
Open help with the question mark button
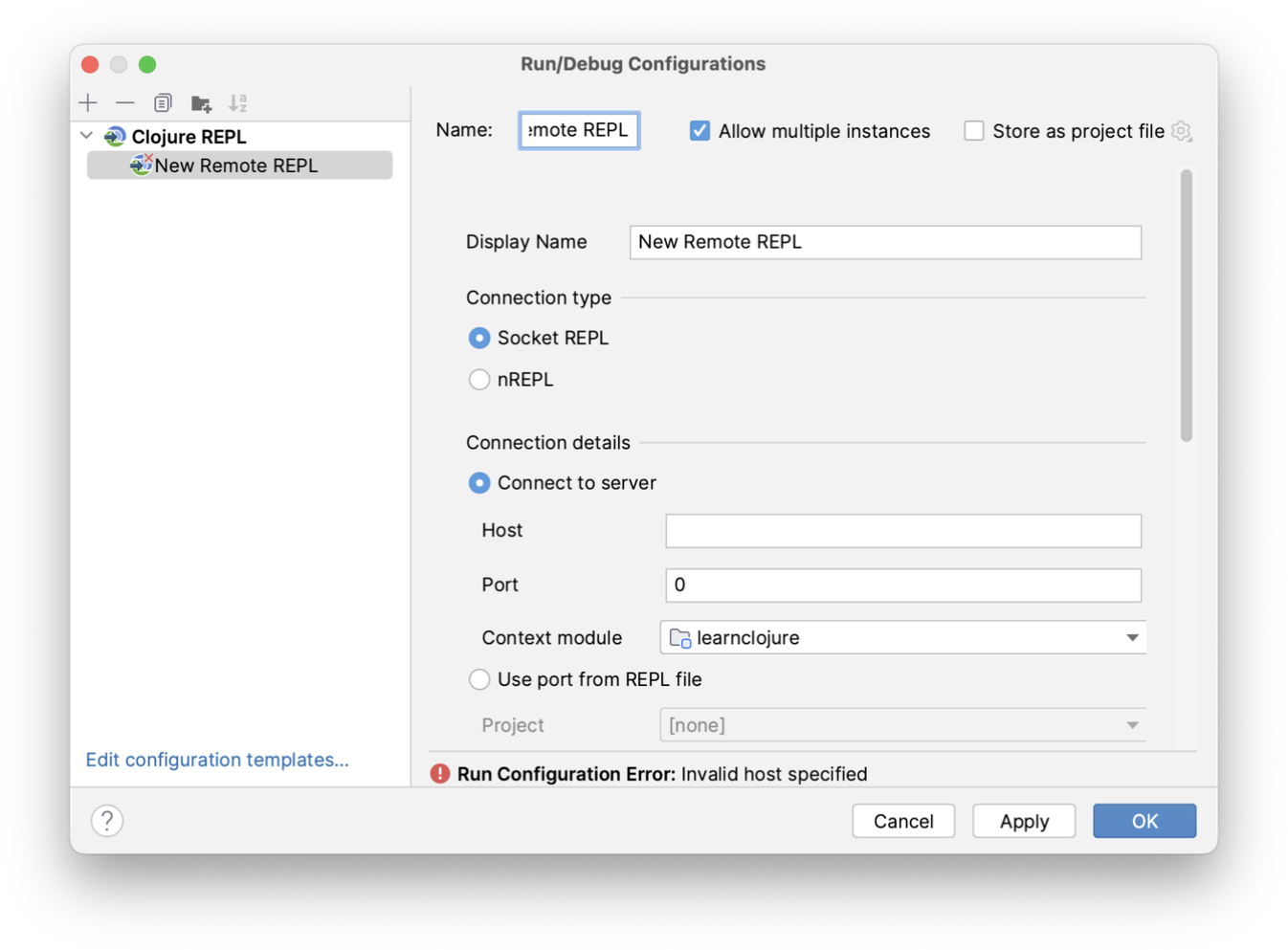pyautogui.click(x=107, y=821)
